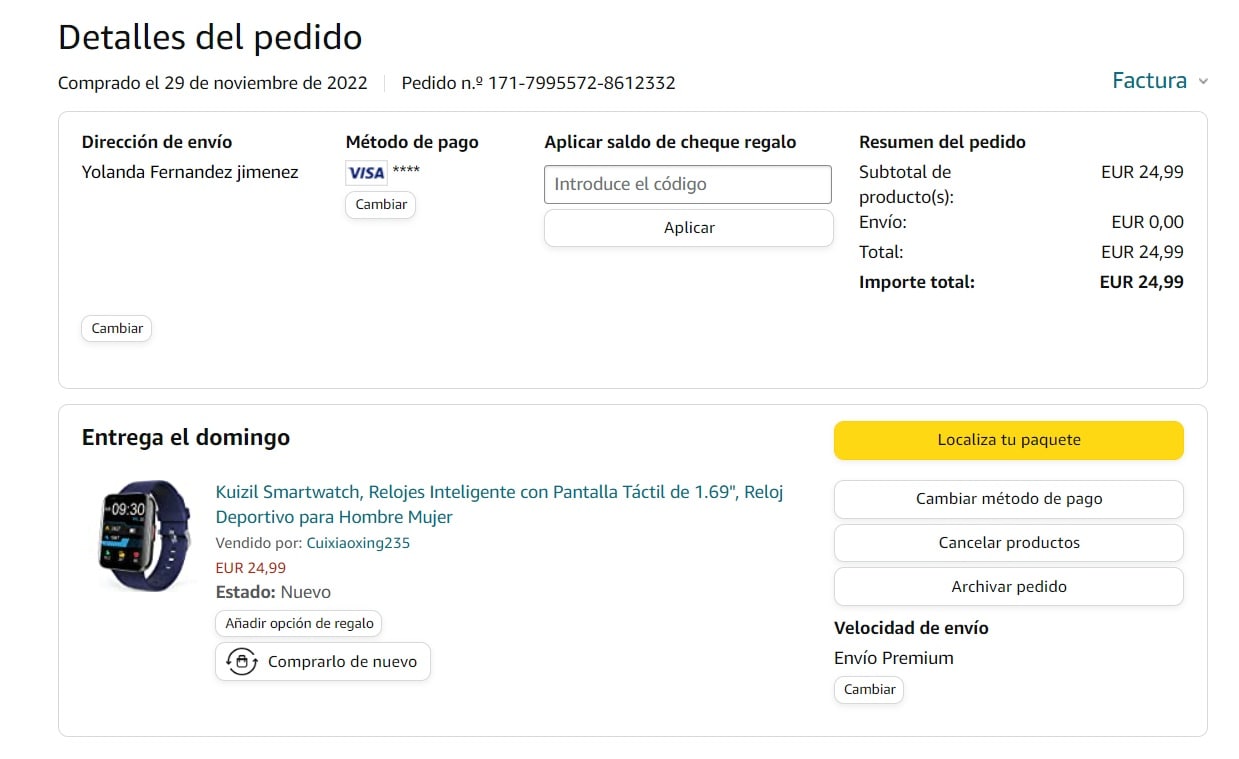Click Cancelar productos

click(1008, 543)
